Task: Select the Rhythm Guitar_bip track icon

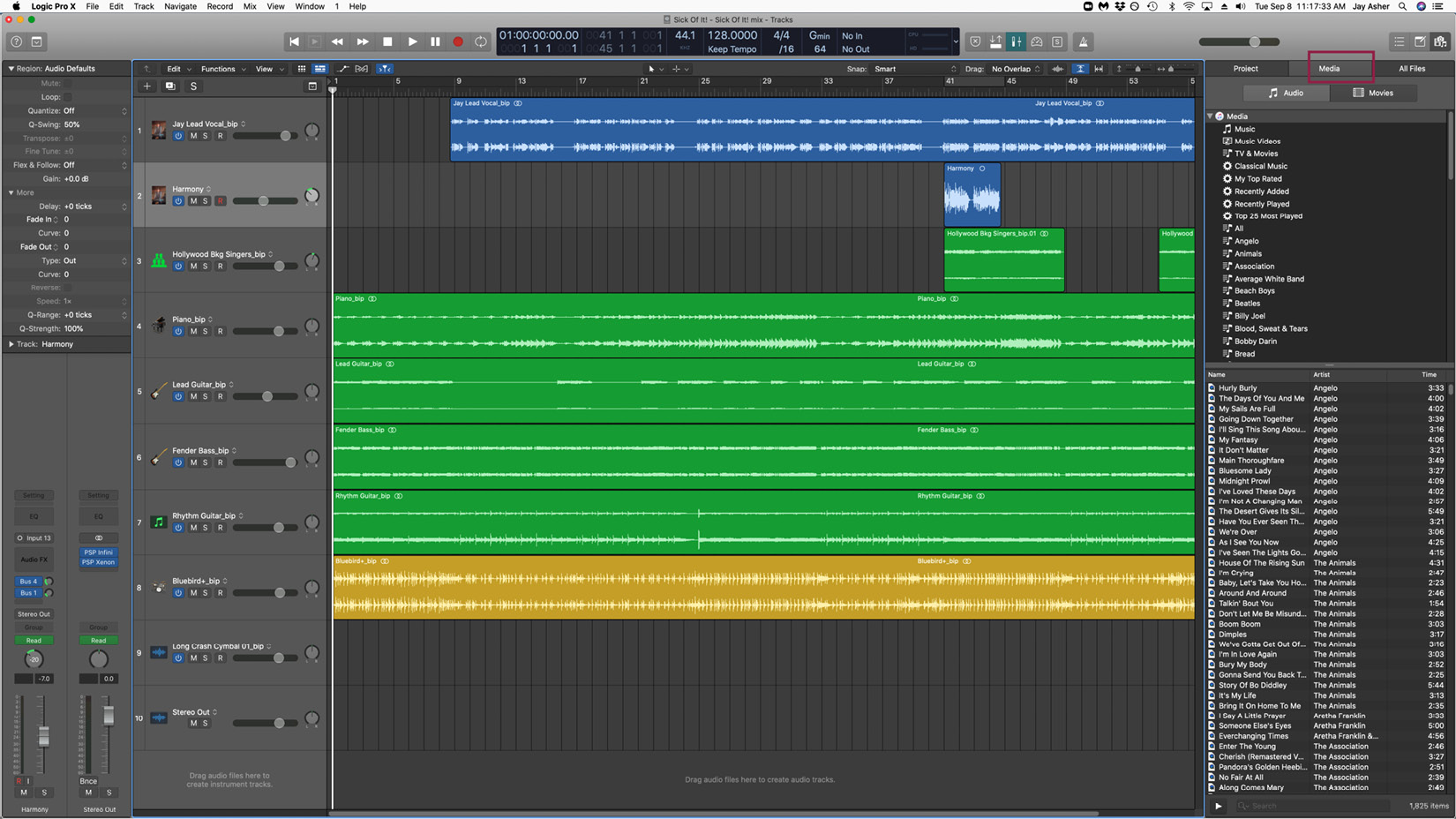Action: 159,522
